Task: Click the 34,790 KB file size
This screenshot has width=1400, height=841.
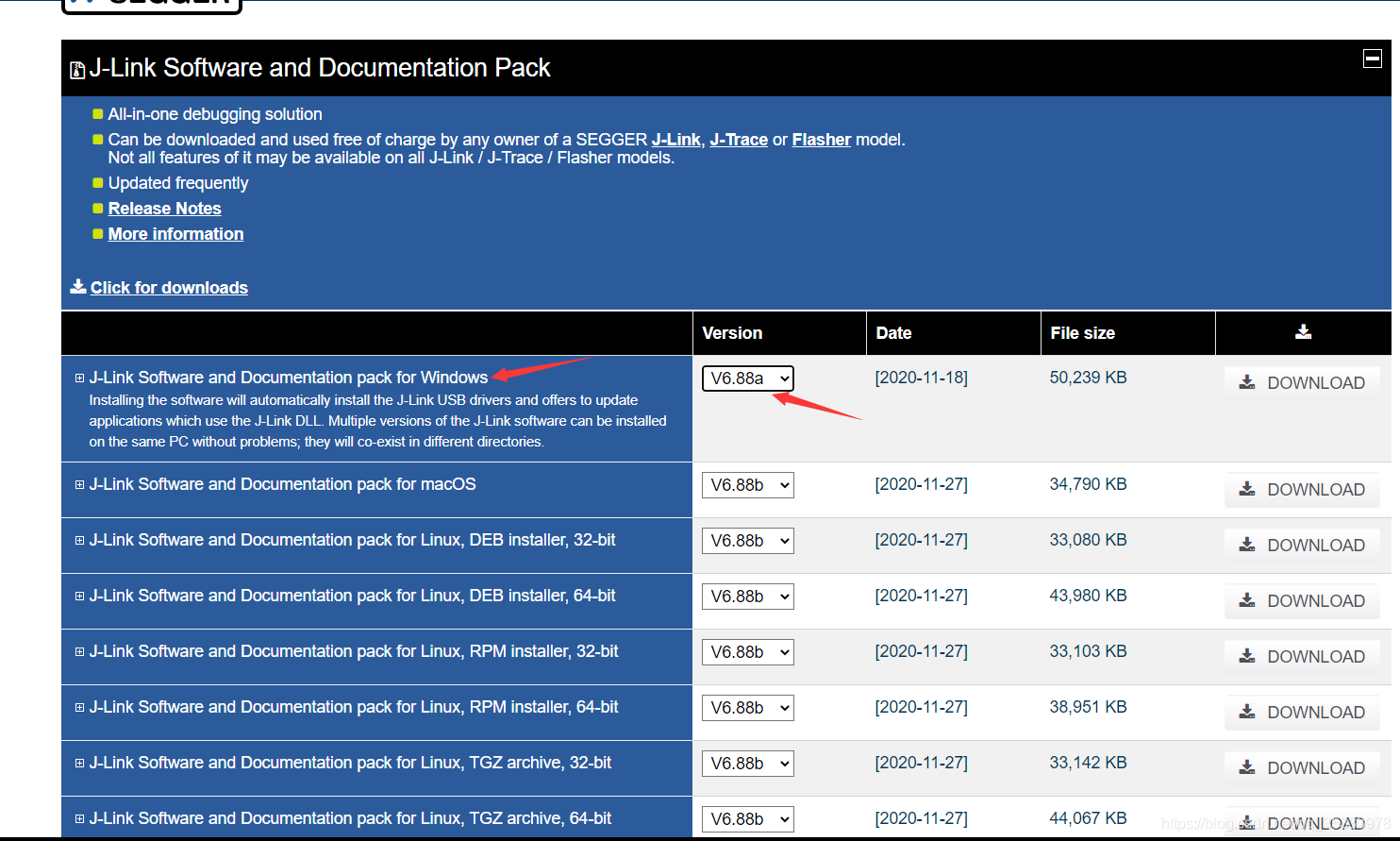Action: [x=1088, y=484]
